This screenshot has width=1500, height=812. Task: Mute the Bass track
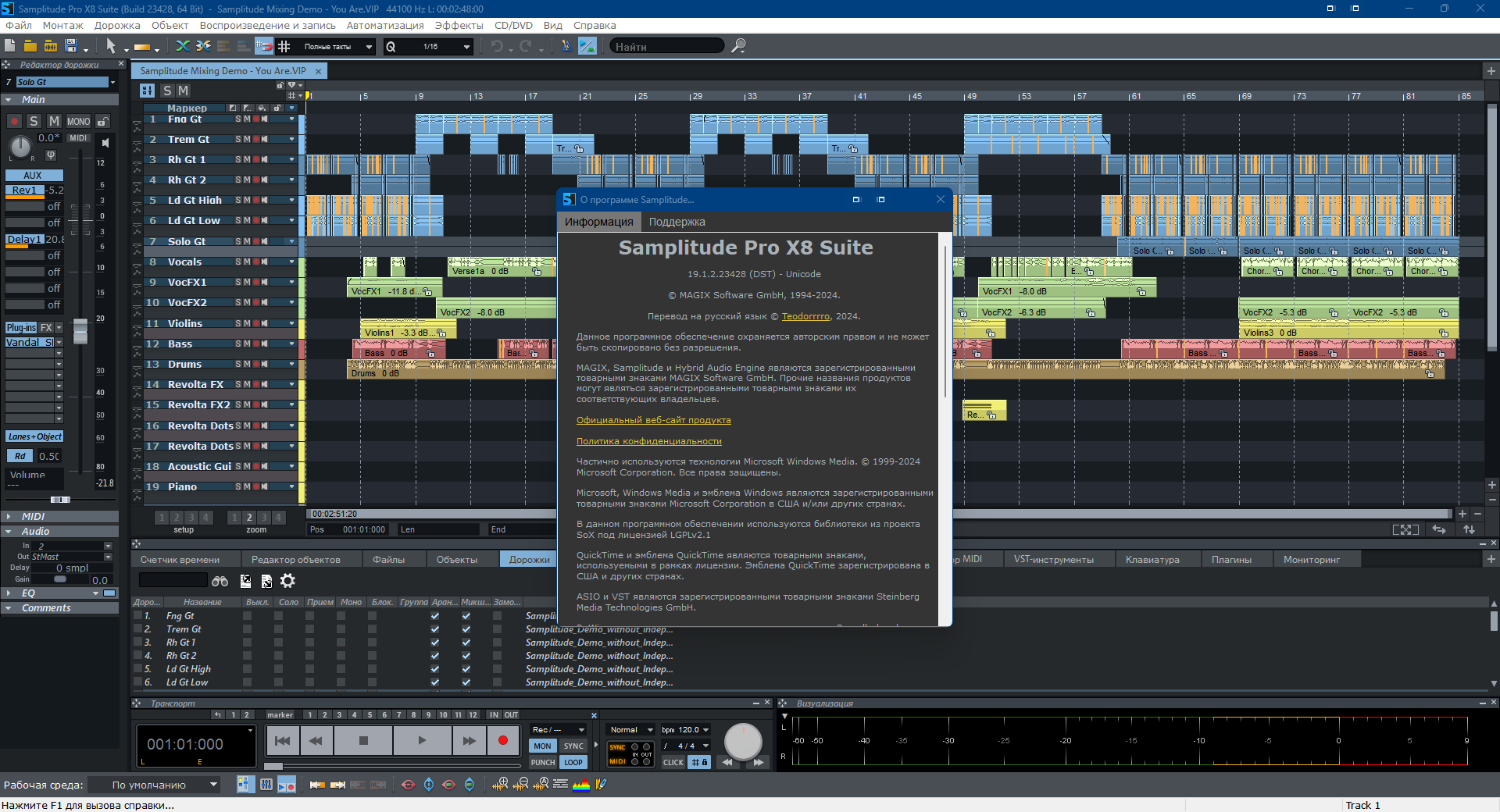pos(247,344)
